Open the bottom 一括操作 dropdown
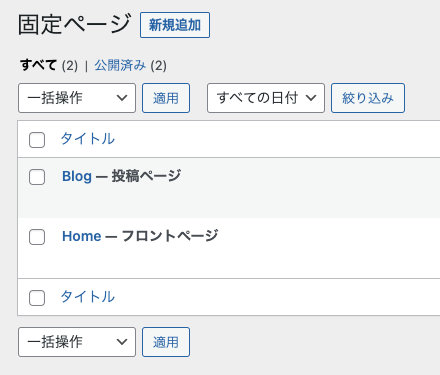Image resolution: width=440 pixels, height=375 pixels. click(x=77, y=342)
